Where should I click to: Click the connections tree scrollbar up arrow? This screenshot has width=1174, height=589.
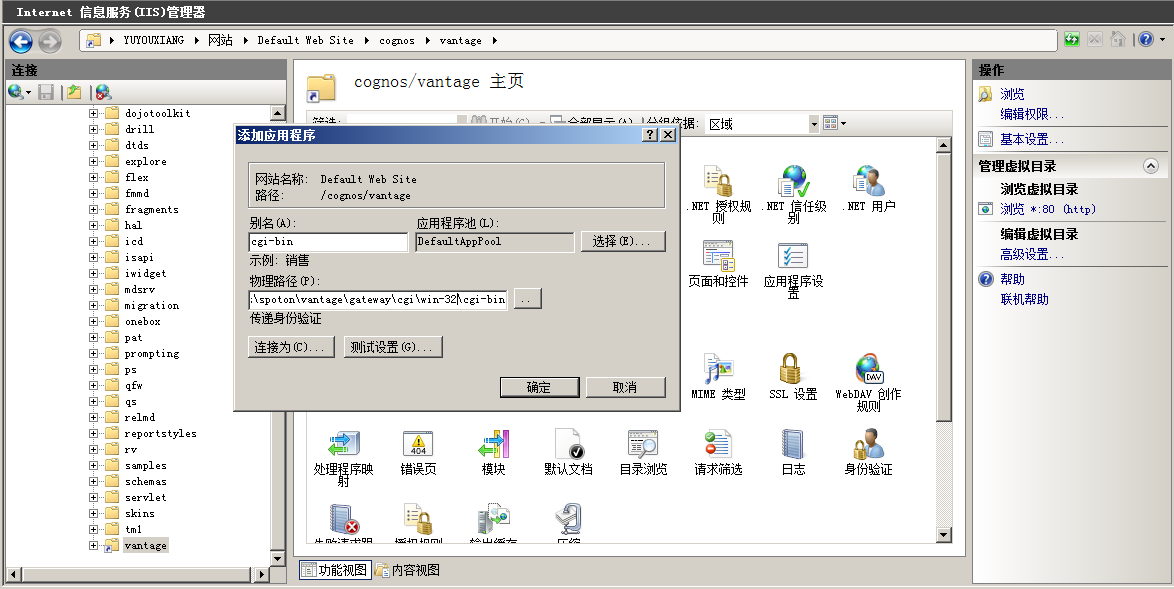coord(277,113)
